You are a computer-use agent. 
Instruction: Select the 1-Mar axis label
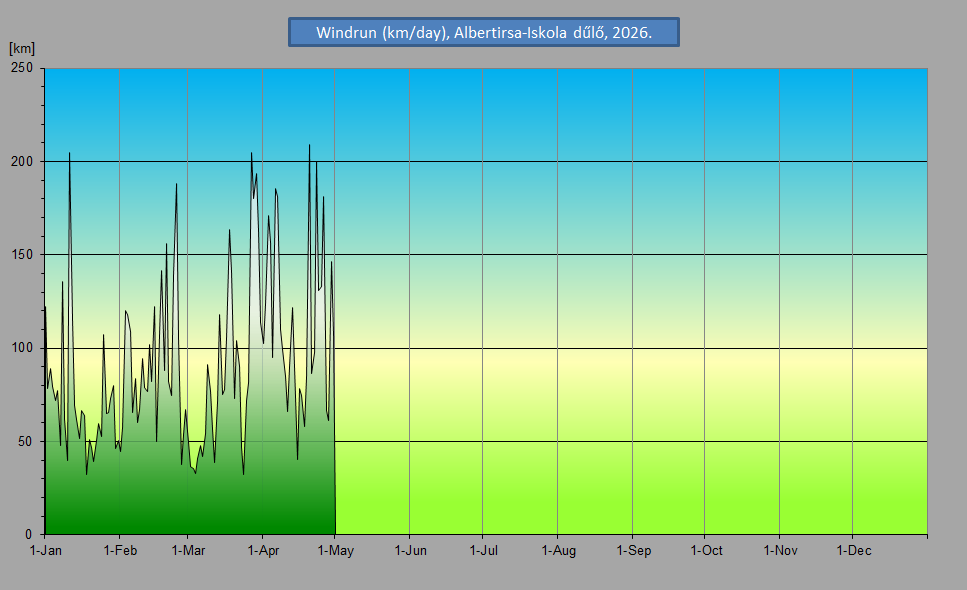coord(188,551)
